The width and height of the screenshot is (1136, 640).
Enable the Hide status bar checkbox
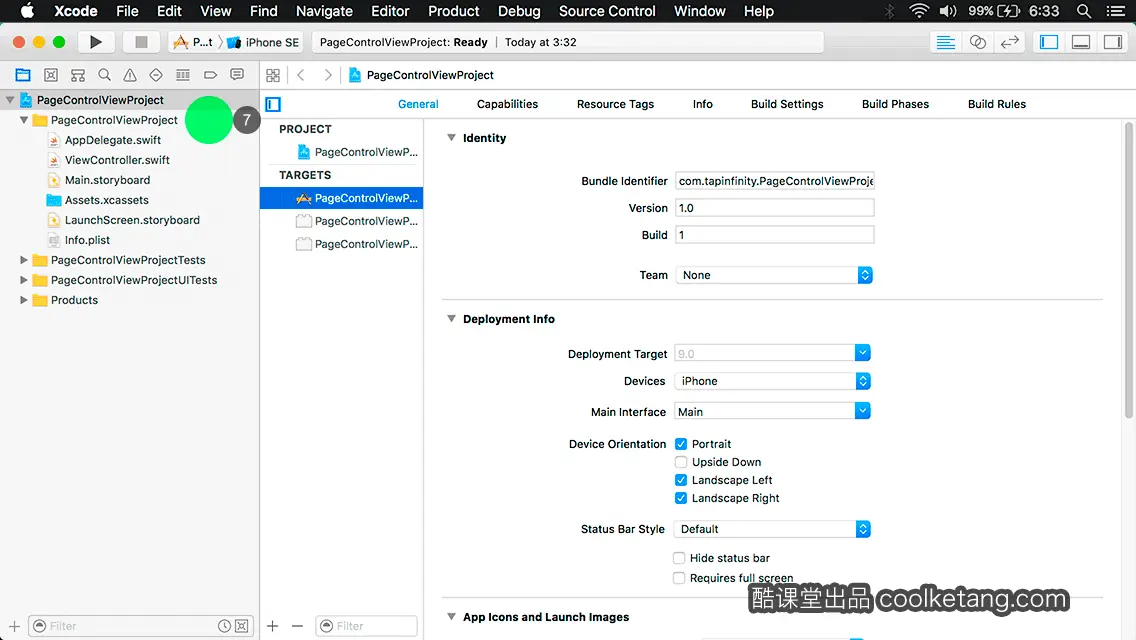pos(679,557)
